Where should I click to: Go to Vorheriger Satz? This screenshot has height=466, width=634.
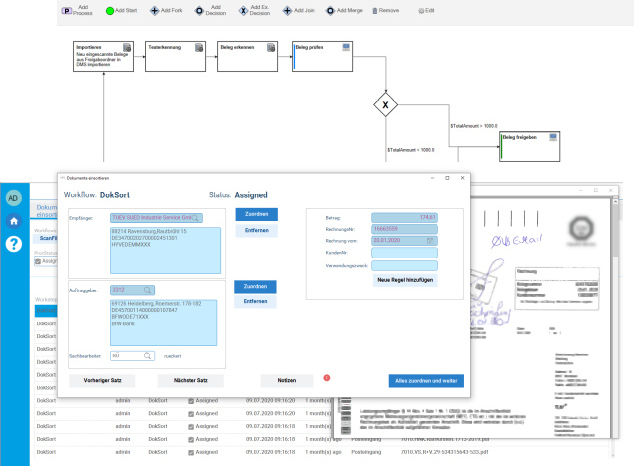click(x=102, y=381)
